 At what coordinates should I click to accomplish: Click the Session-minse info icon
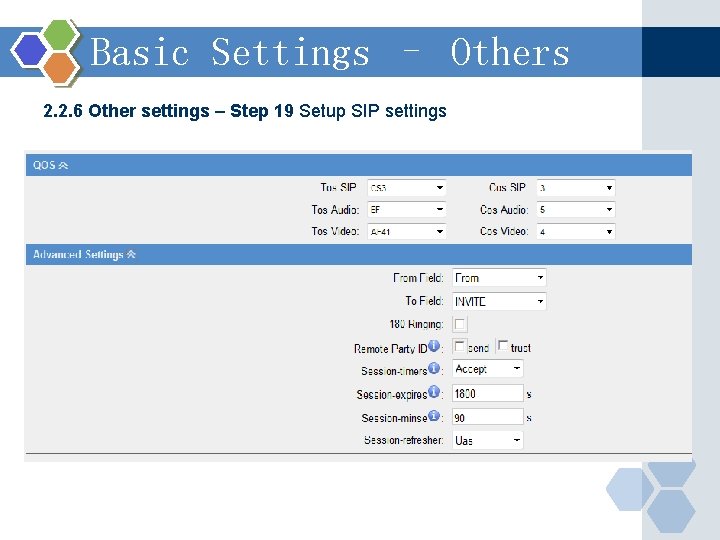pos(434,416)
